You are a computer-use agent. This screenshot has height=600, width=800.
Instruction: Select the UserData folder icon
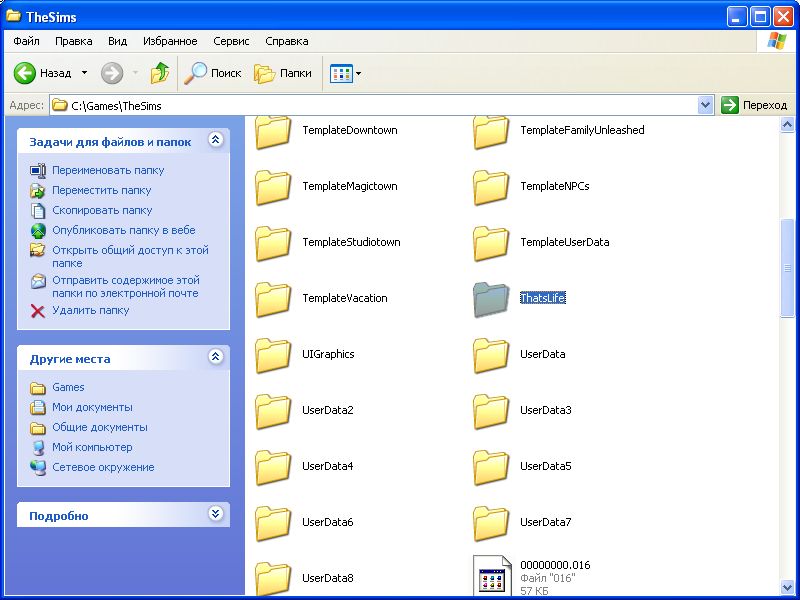pos(491,355)
